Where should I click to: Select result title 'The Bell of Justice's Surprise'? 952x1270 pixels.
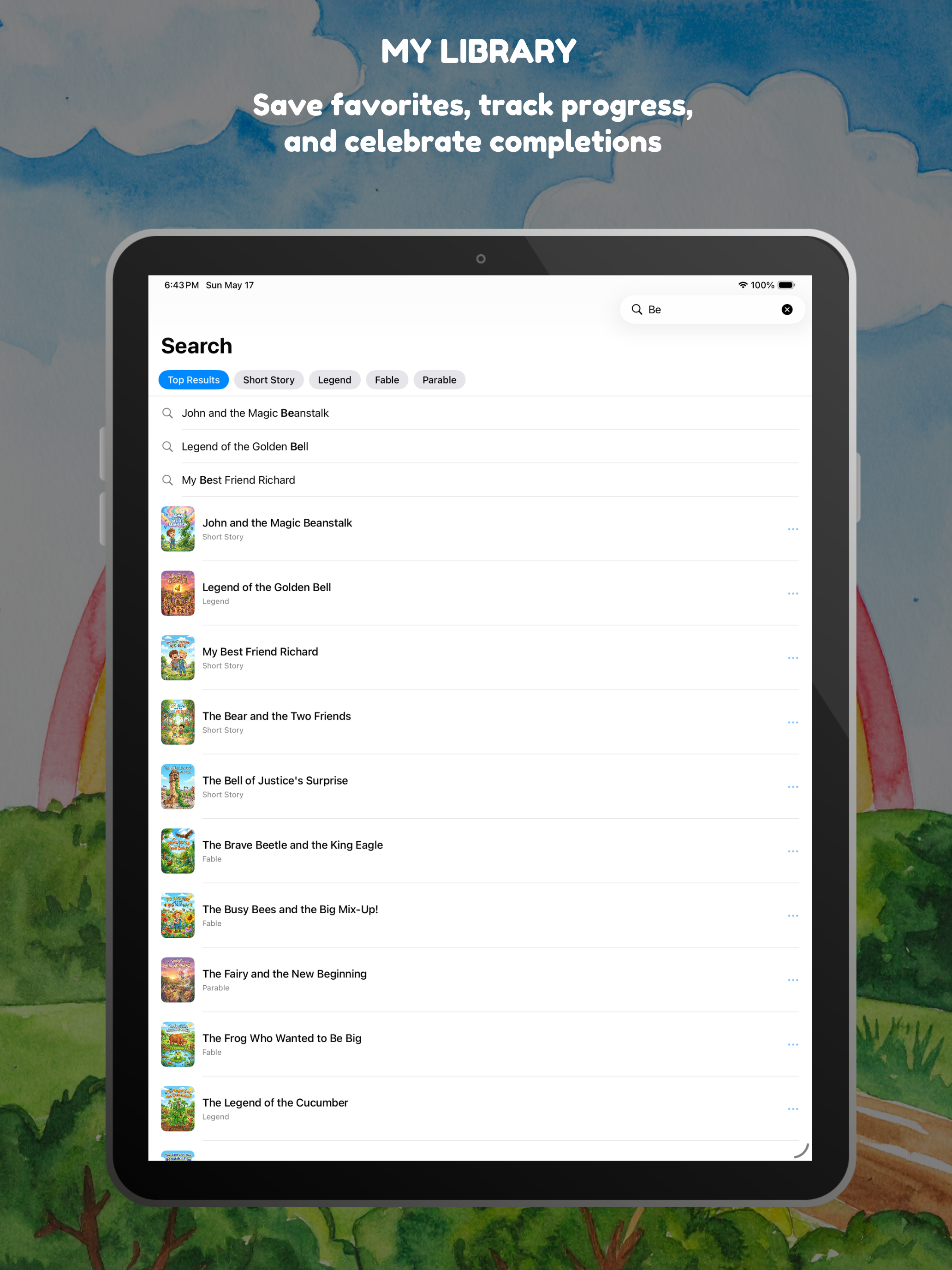[x=275, y=780]
